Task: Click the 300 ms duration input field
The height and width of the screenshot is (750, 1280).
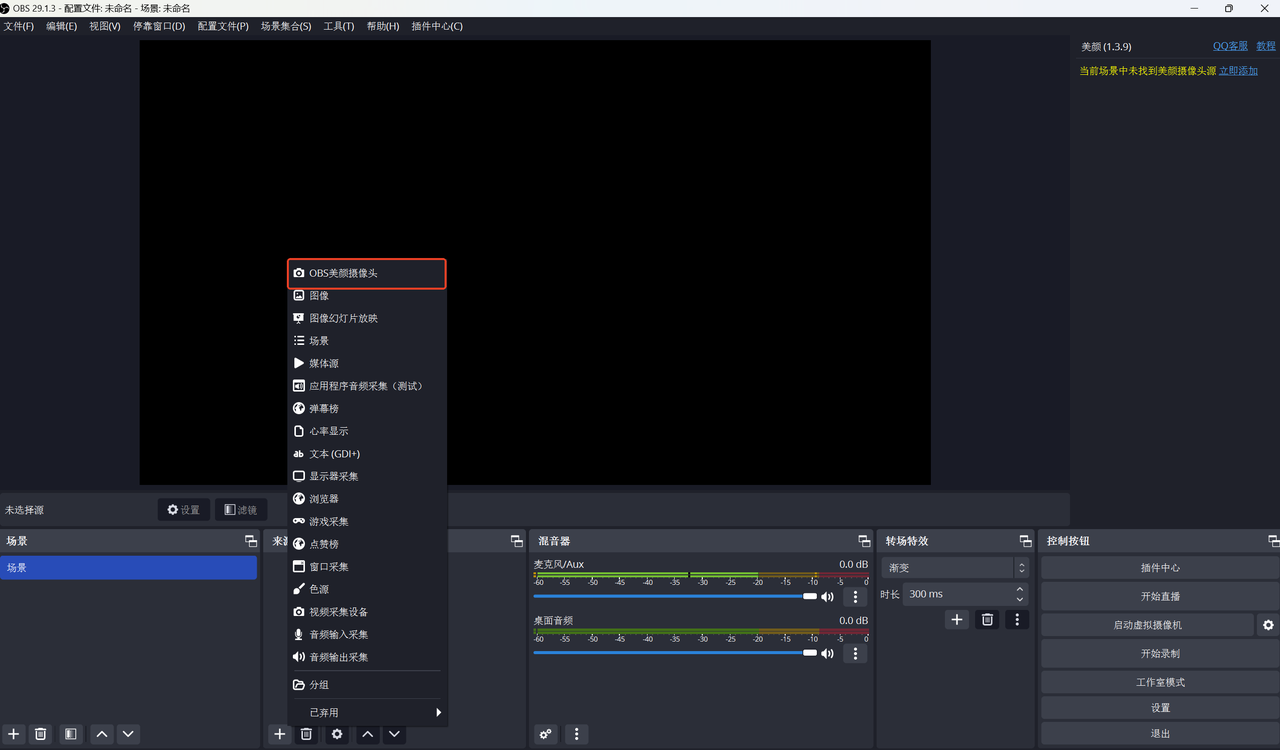Action: click(960, 593)
